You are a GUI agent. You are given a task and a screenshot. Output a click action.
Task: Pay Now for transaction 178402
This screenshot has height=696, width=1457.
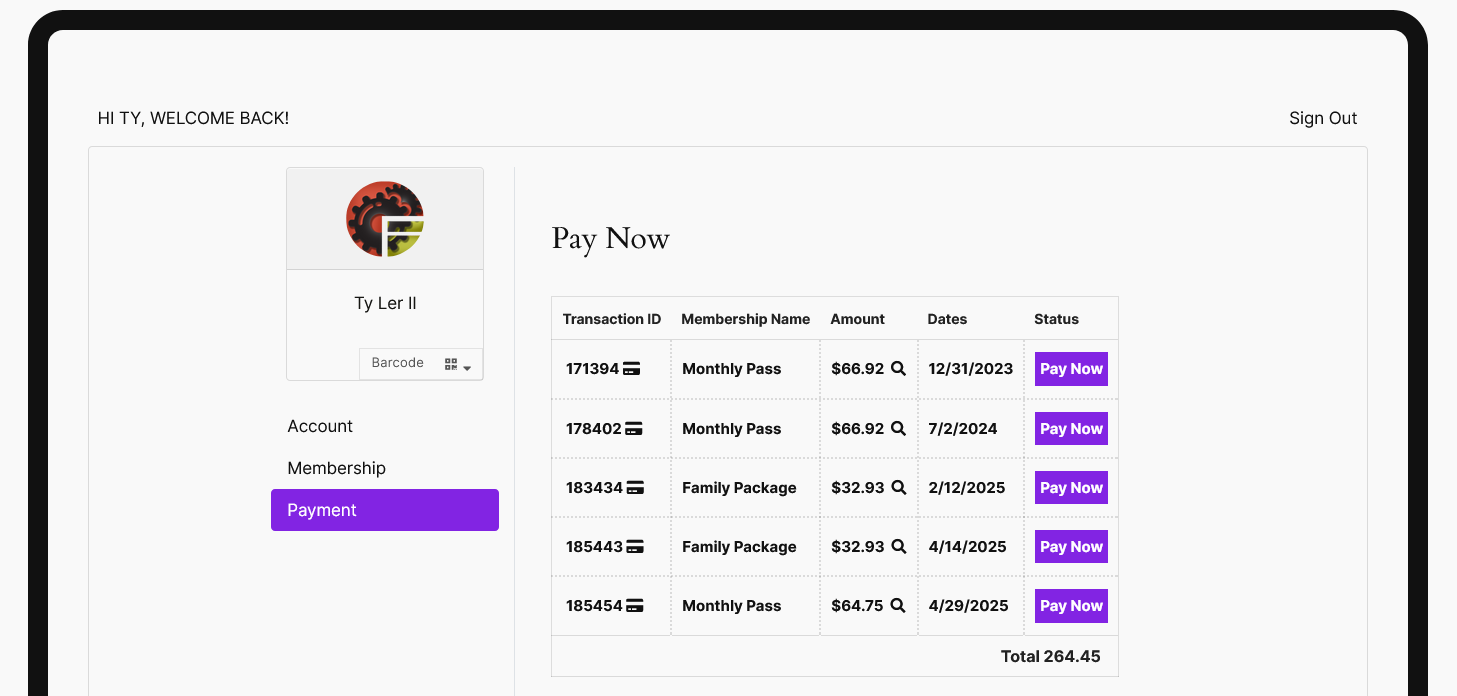(1071, 429)
